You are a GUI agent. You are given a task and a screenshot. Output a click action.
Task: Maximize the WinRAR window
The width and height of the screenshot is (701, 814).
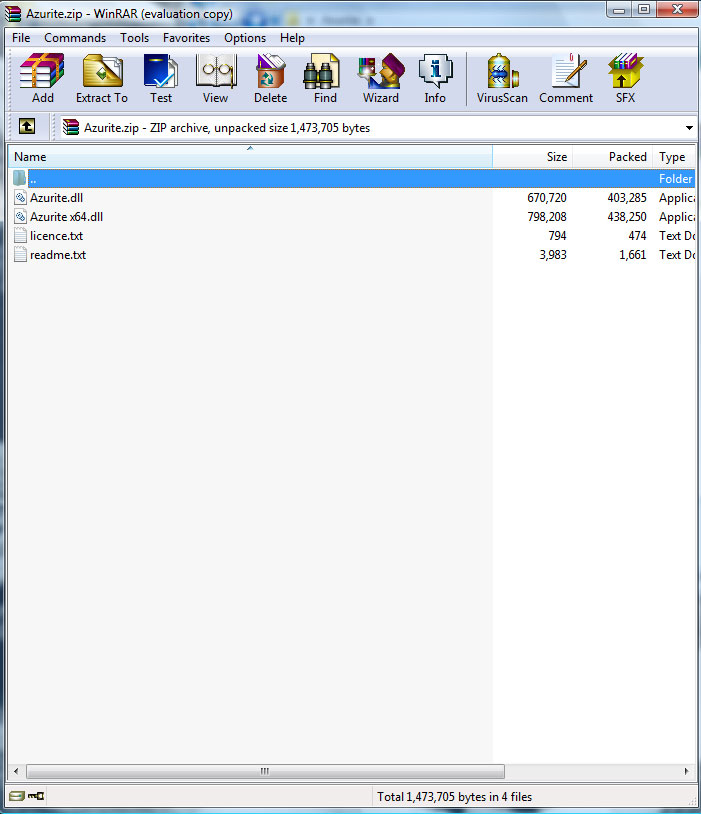644,10
